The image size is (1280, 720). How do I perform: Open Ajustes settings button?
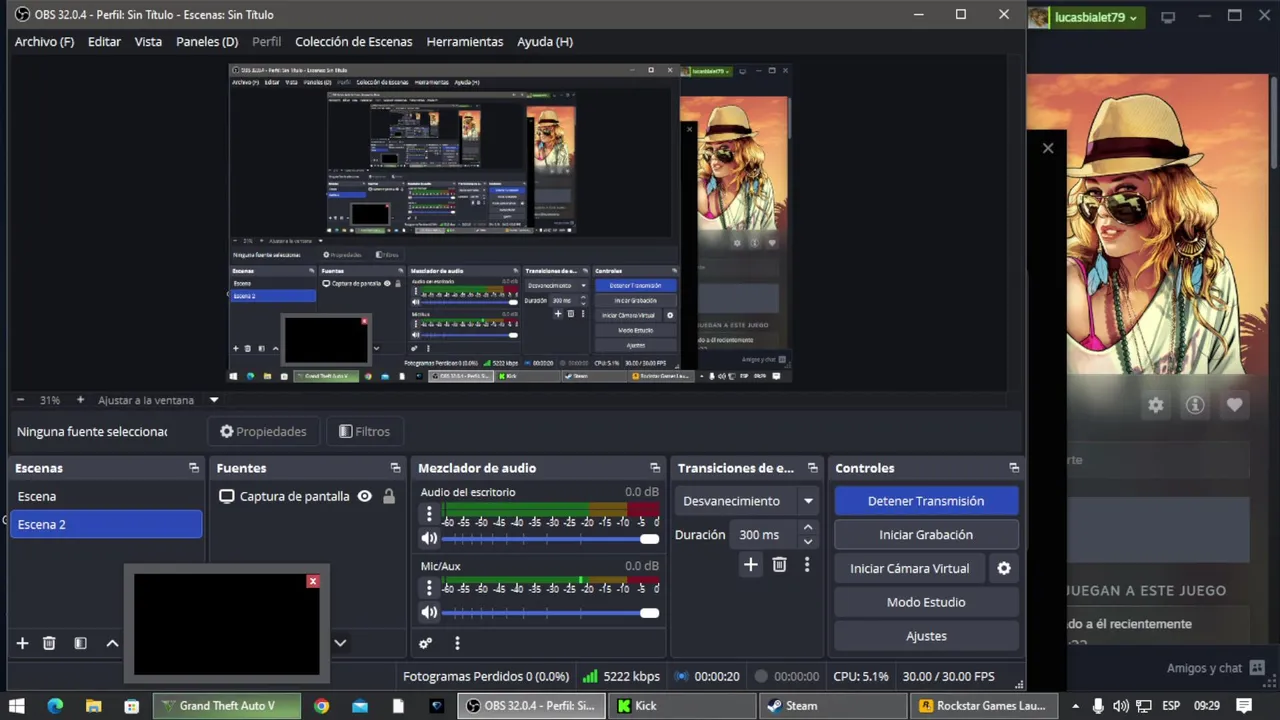pyautogui.click(x=926, y=636)
